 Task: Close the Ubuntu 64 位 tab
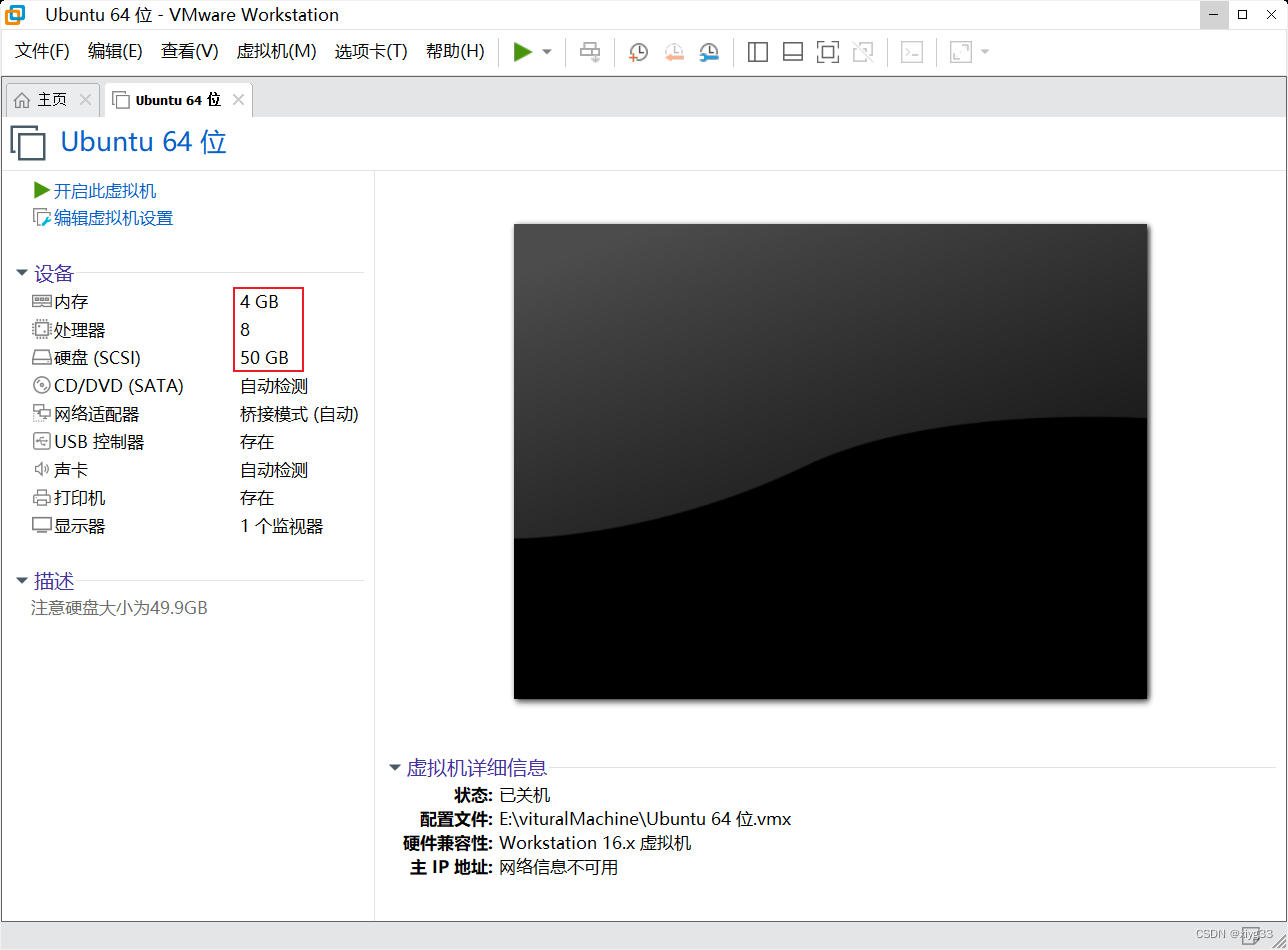tap(238, 100)
